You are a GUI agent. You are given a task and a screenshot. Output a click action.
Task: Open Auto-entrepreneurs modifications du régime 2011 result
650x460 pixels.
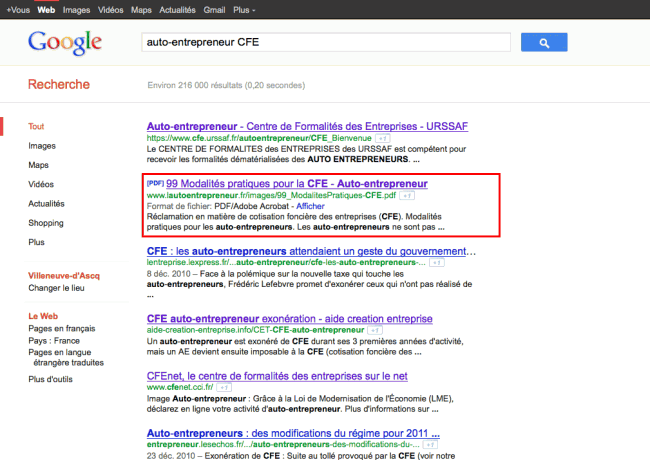tap(293, 433)
